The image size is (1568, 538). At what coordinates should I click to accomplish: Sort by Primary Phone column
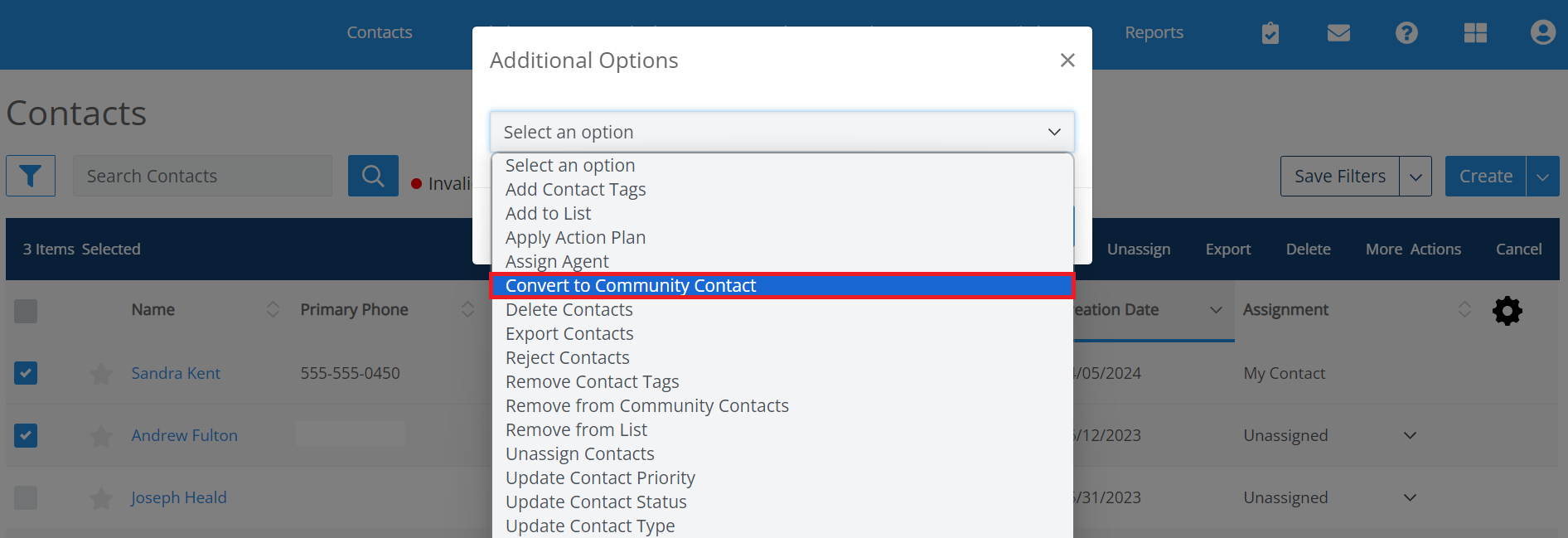click(x=467, y=309)
